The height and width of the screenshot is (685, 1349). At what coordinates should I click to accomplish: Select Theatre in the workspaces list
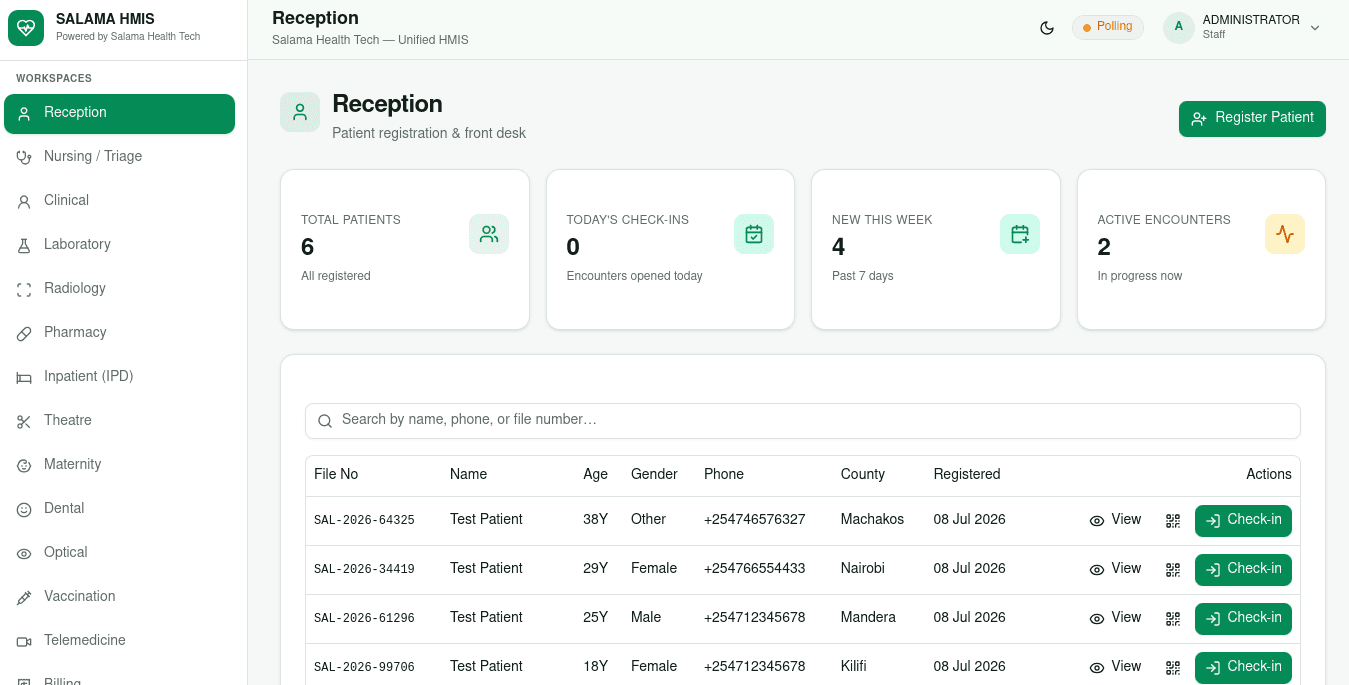click(119, 421)
